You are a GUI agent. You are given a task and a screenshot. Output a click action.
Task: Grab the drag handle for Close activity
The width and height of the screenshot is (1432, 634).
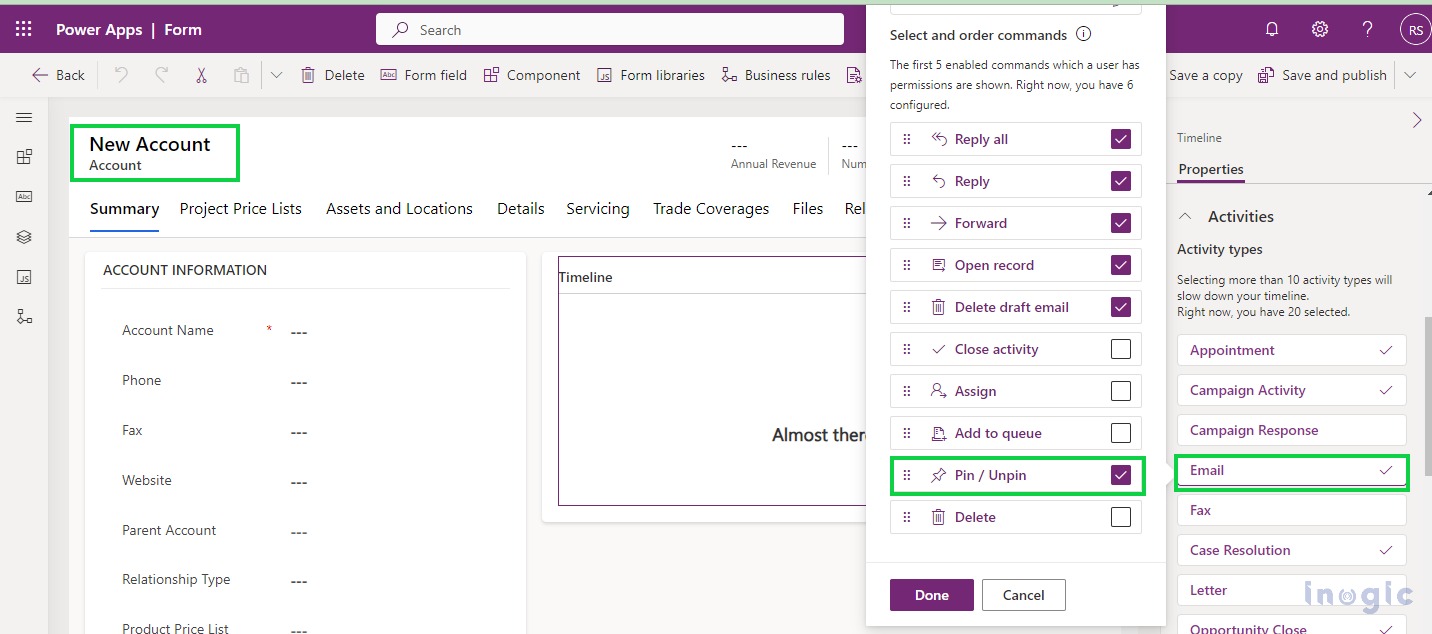point(907,349)
